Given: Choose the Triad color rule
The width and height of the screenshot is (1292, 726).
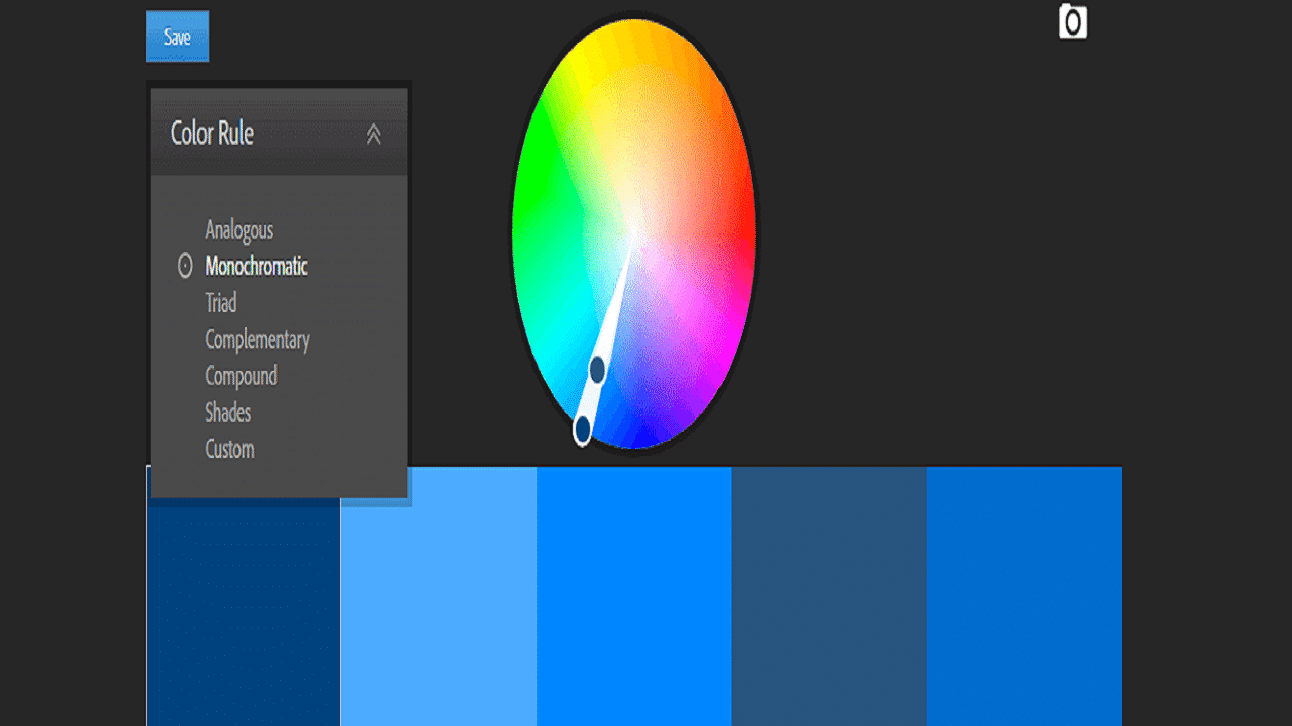Looking at the screenshot, I should [x=221, y=303].
